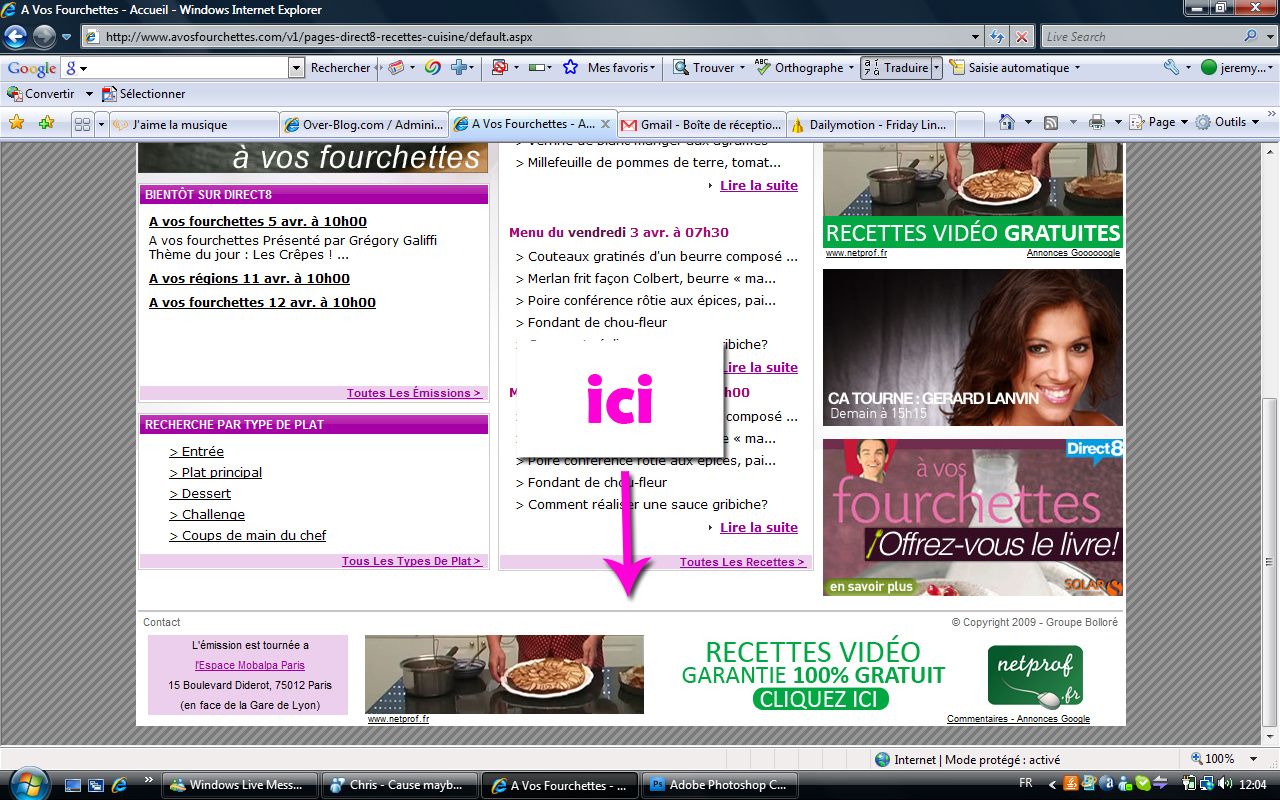The image size is (1280, 800).
Task: Click the Gerard Lanvin promo image
Action: pos(973,347)
